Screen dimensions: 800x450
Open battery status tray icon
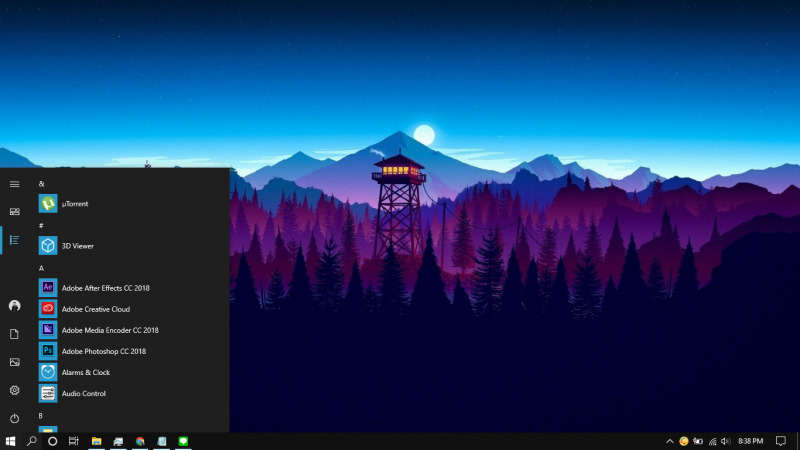(x=698, y=441)
